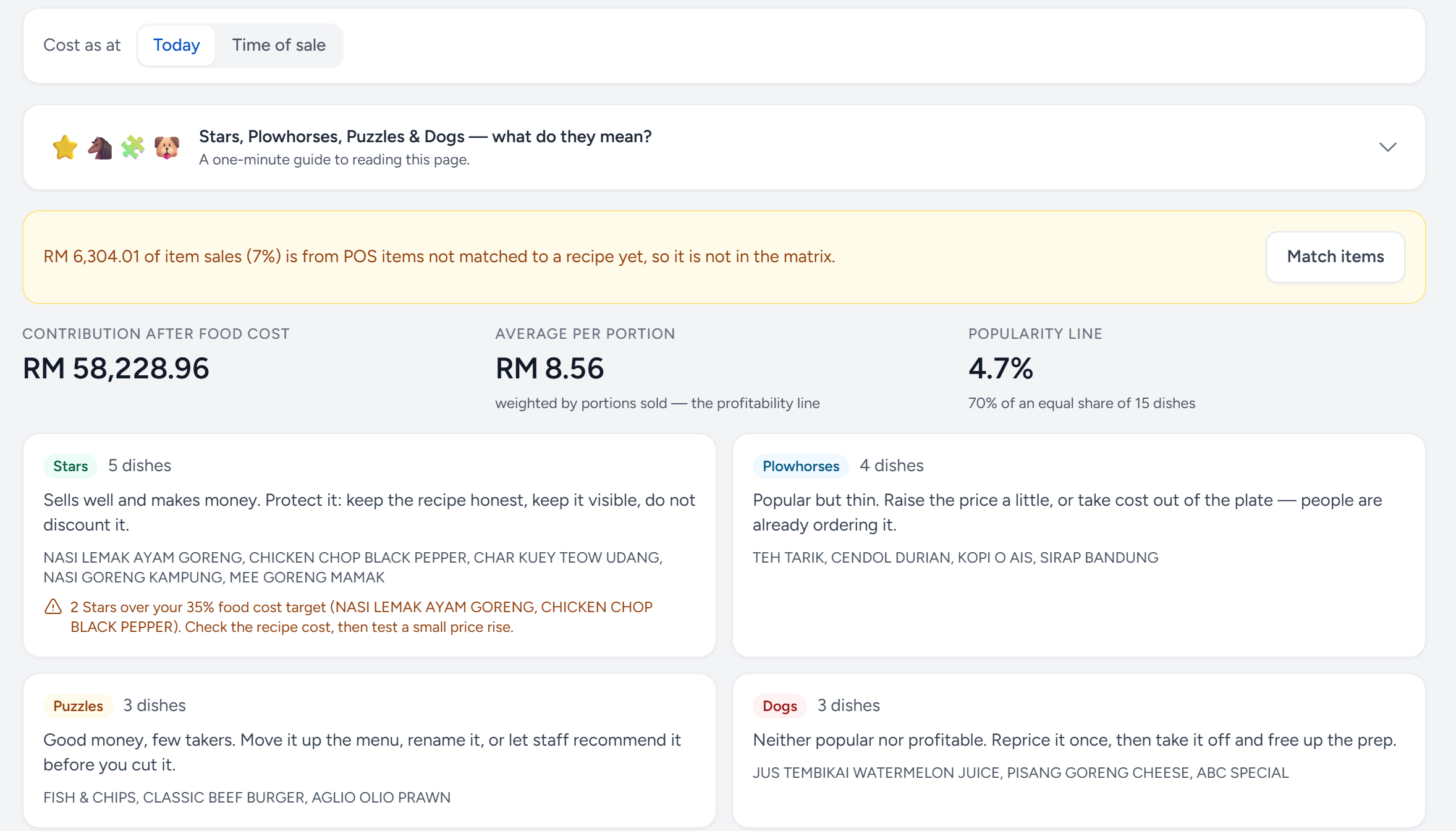Viewport: 1456px width, 831px height.
Task: Click '3 dishes' count next to Dogs
Action: pyautogui.click(x=849, y=705)
